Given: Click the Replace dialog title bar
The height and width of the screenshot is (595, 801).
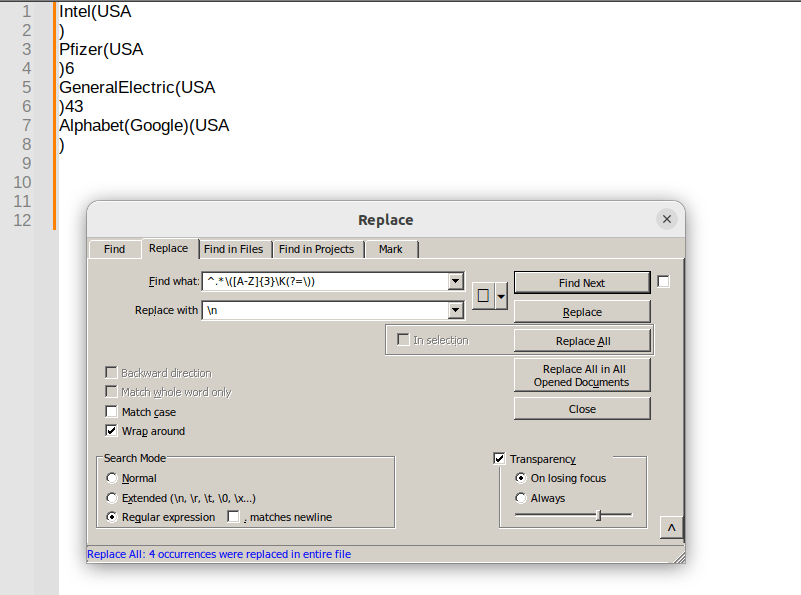Looking at the screenshot, I should click(386, 220).
